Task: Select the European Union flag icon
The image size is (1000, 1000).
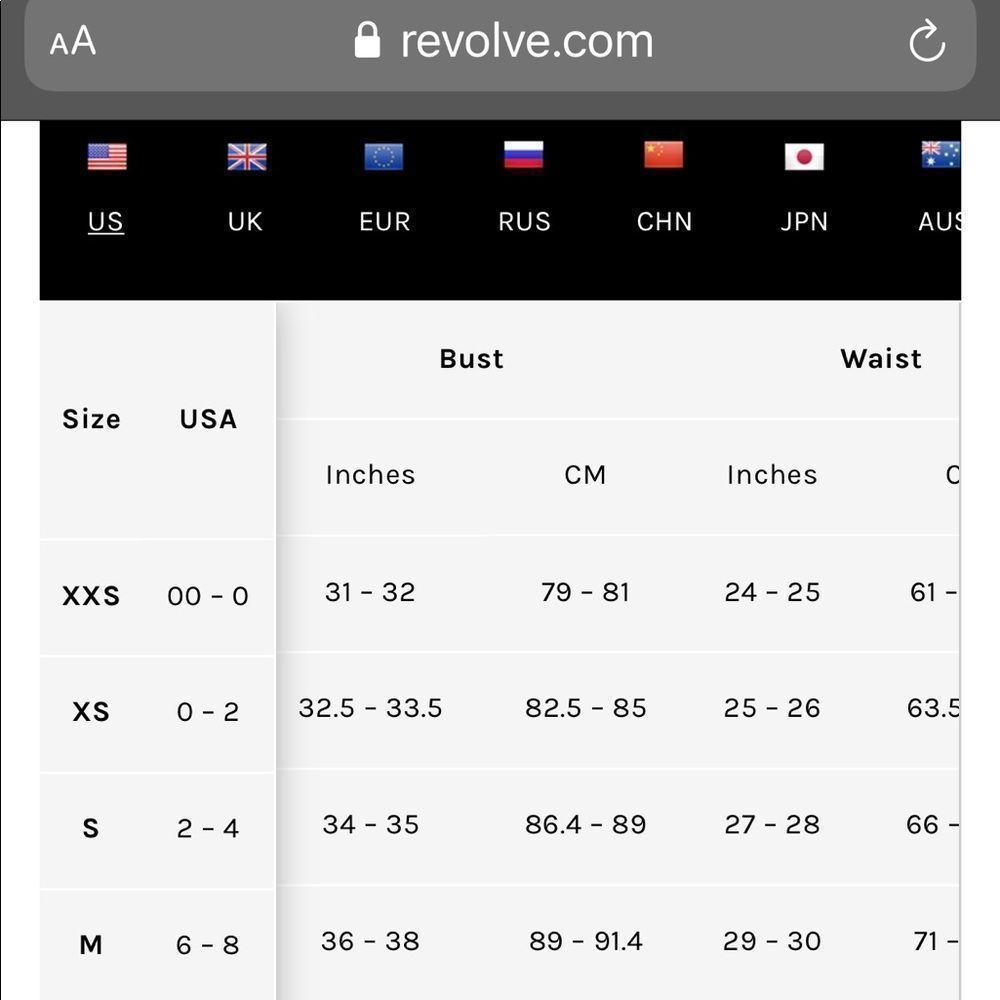Action: click(x=384, y=157)
